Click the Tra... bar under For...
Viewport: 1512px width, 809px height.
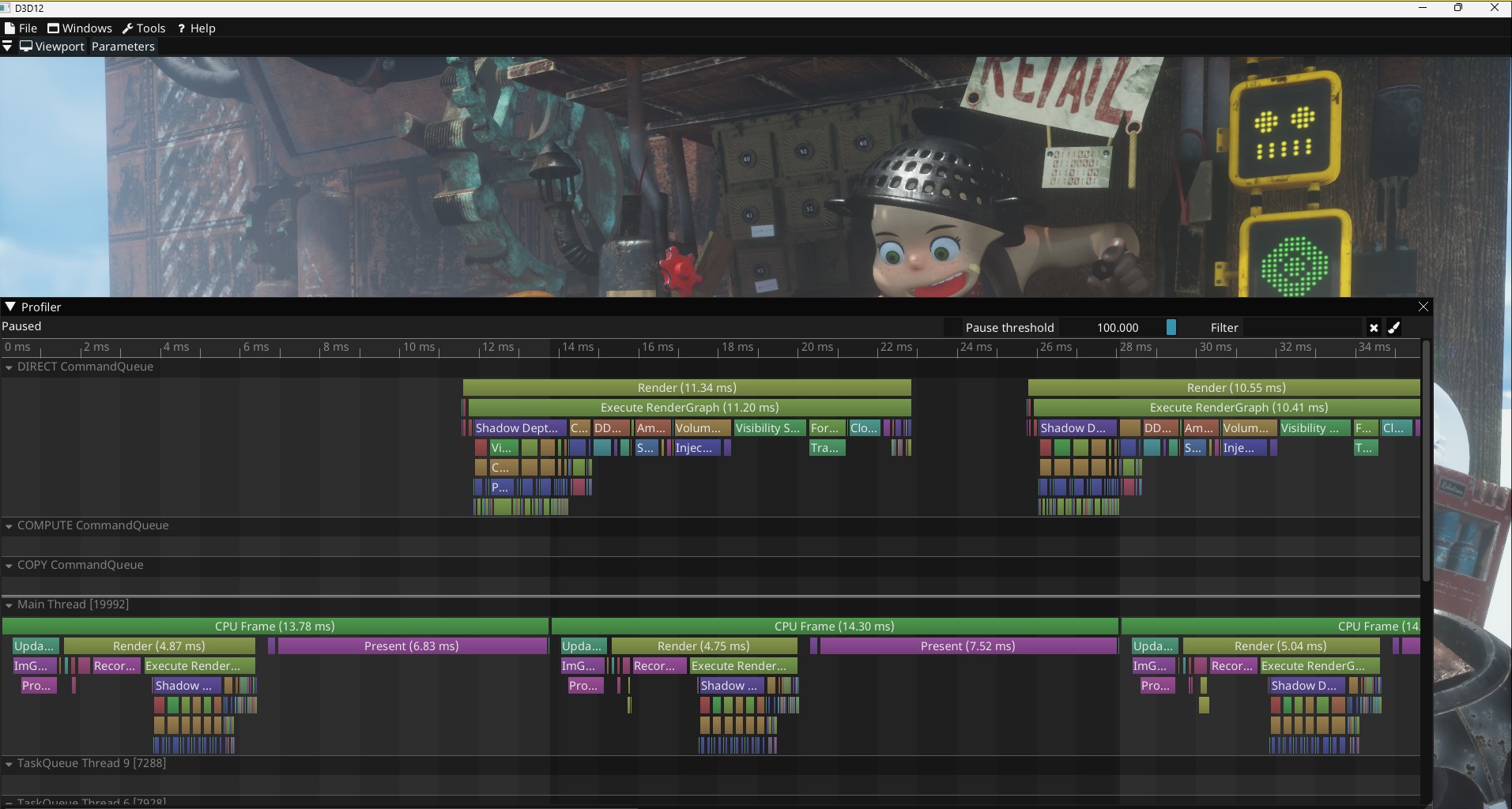(x=827, y=448)
